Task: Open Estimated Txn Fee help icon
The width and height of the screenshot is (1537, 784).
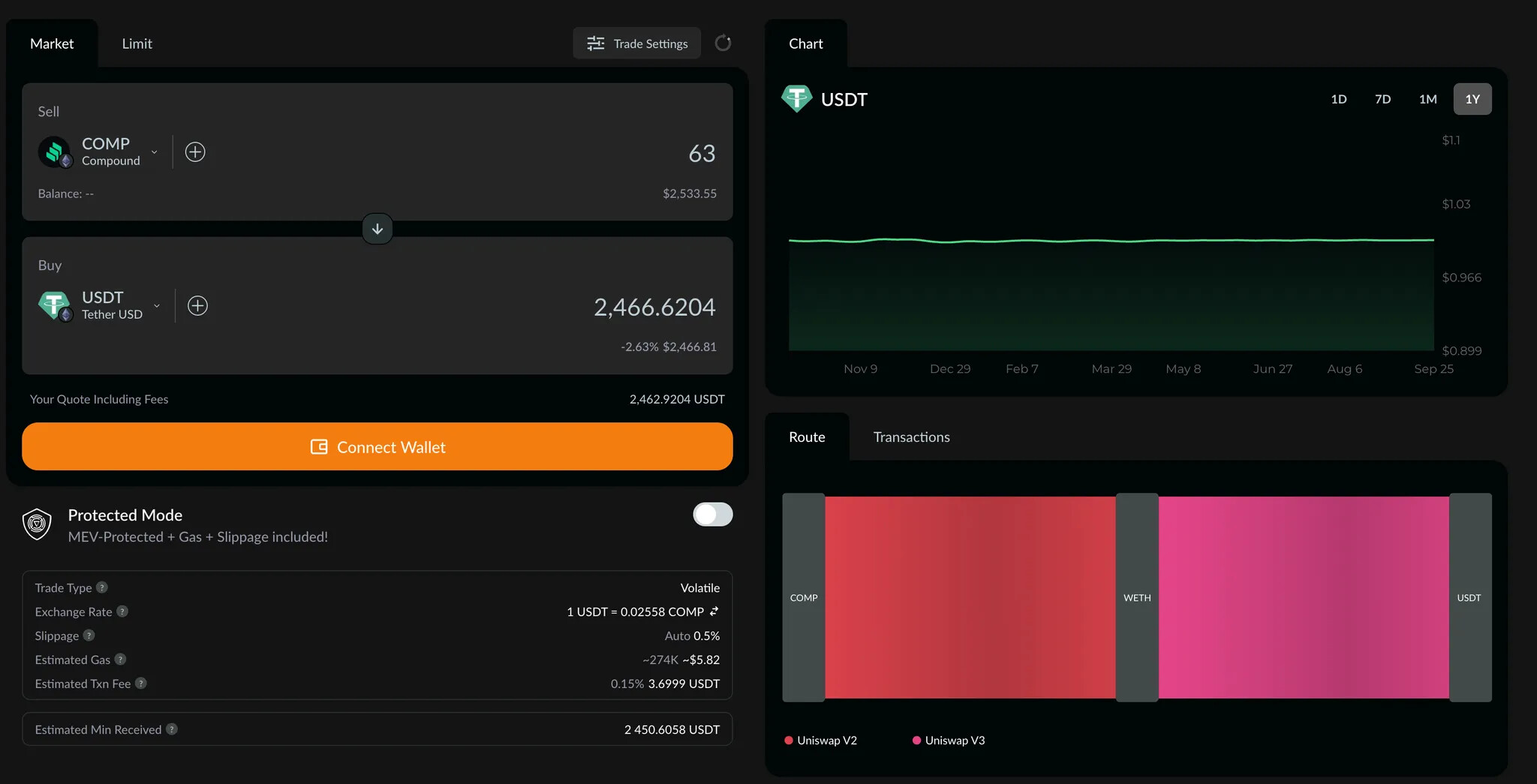Action: [140, 683]
